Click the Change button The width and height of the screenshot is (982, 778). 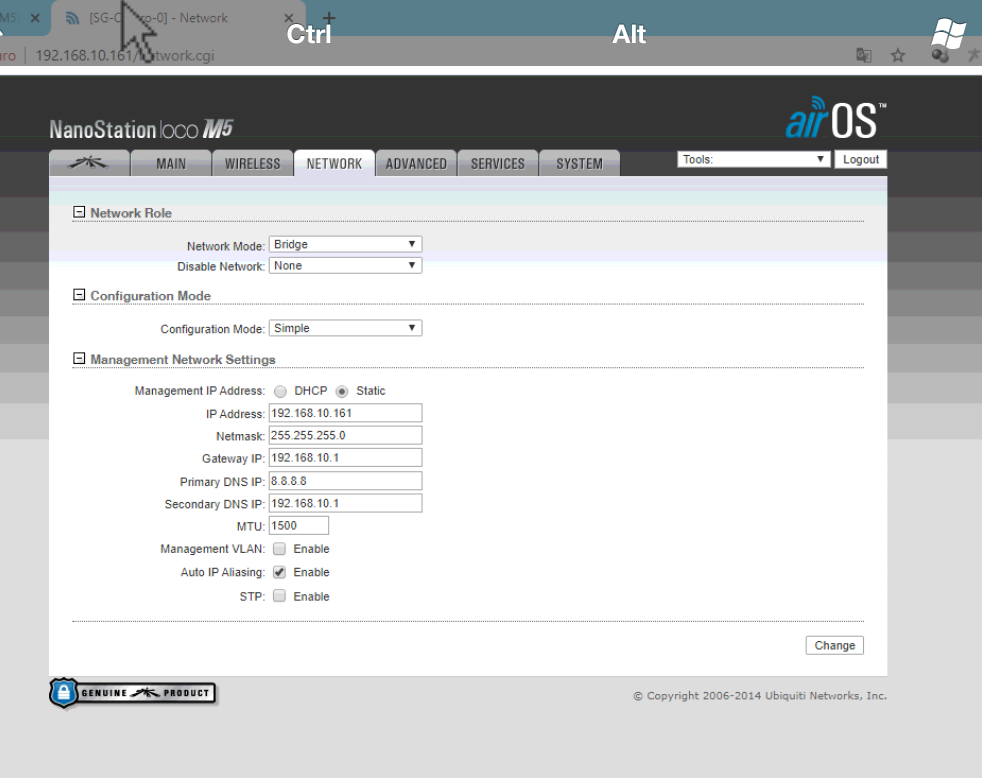pyautogui.click(x=834, y=645)
